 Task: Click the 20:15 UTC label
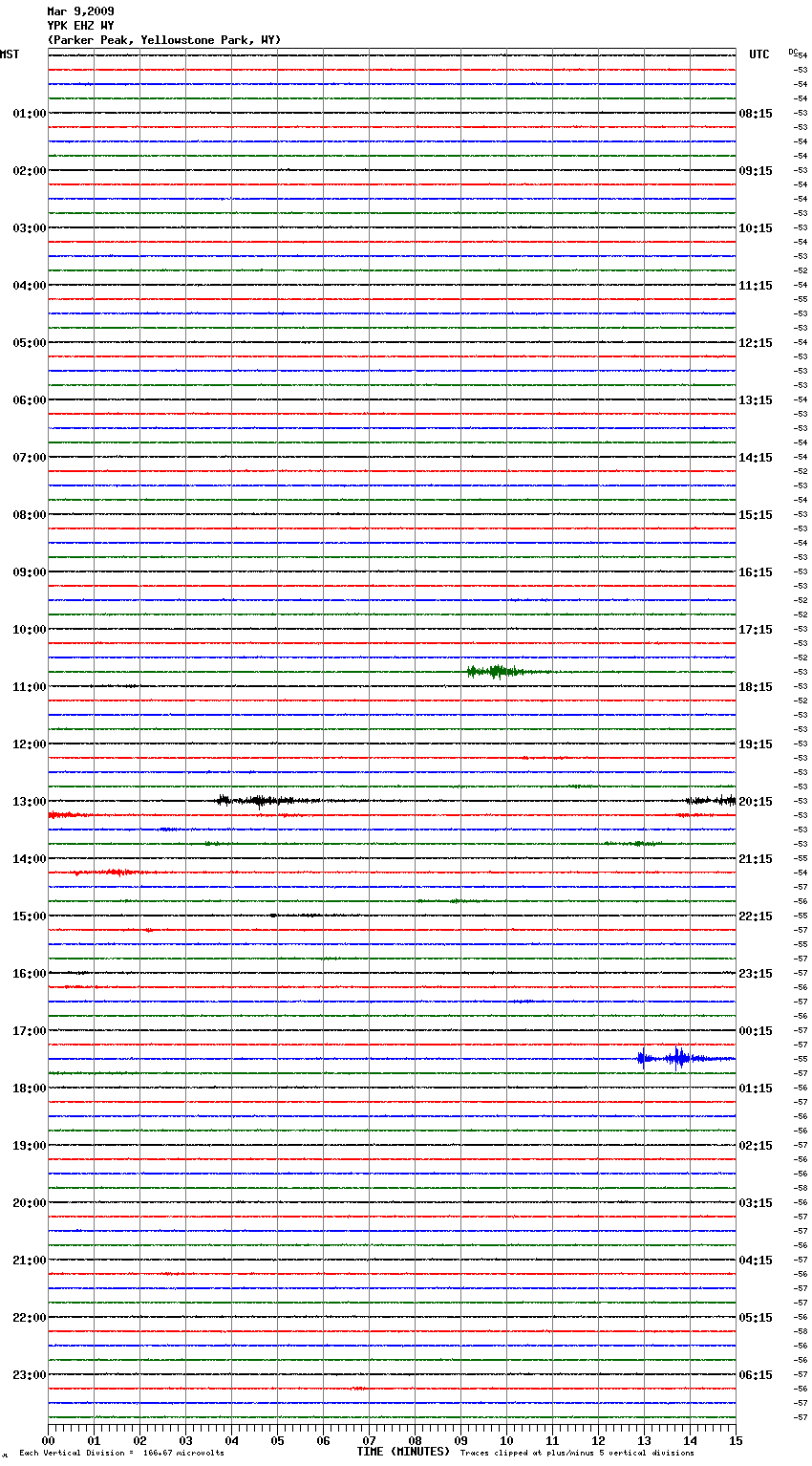[756, 802]
